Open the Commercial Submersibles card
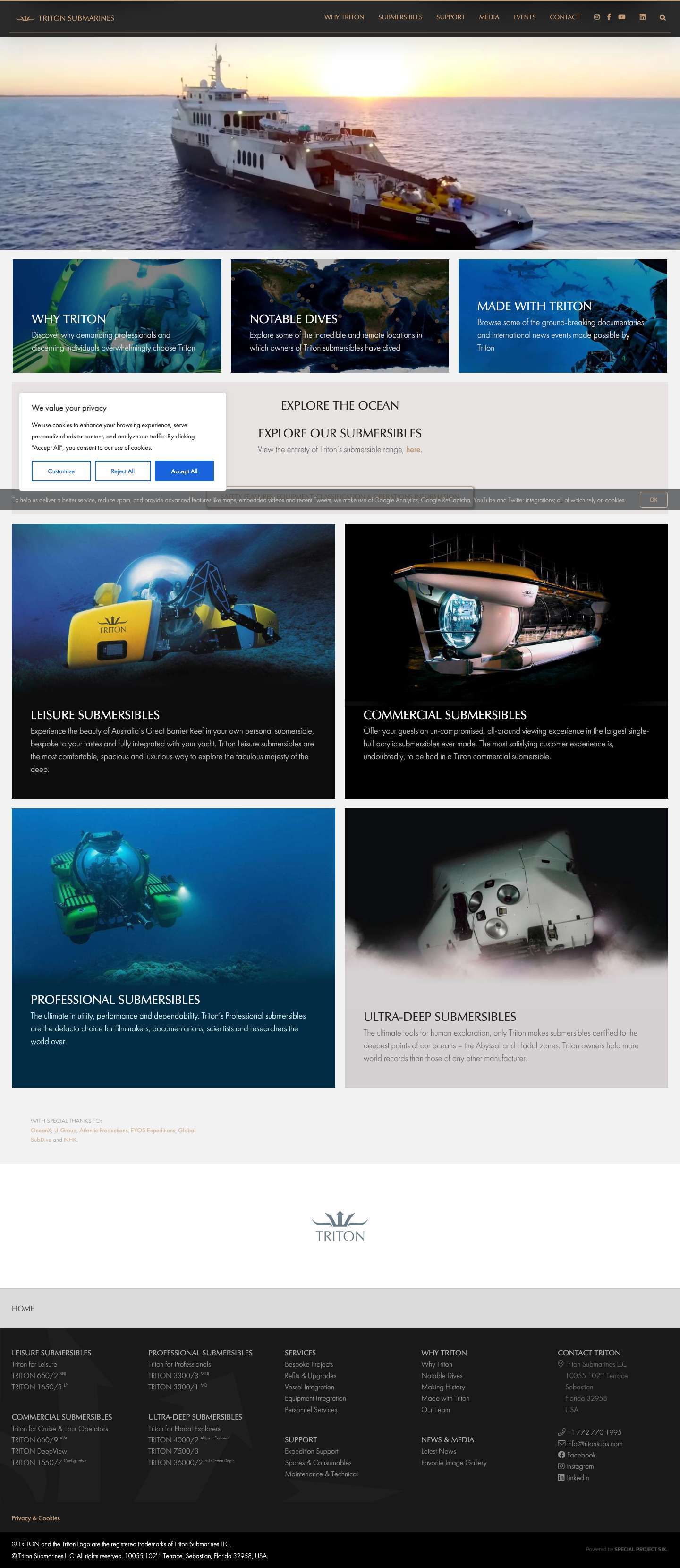This screenshot has width=680, height=1568. point(506,661)
